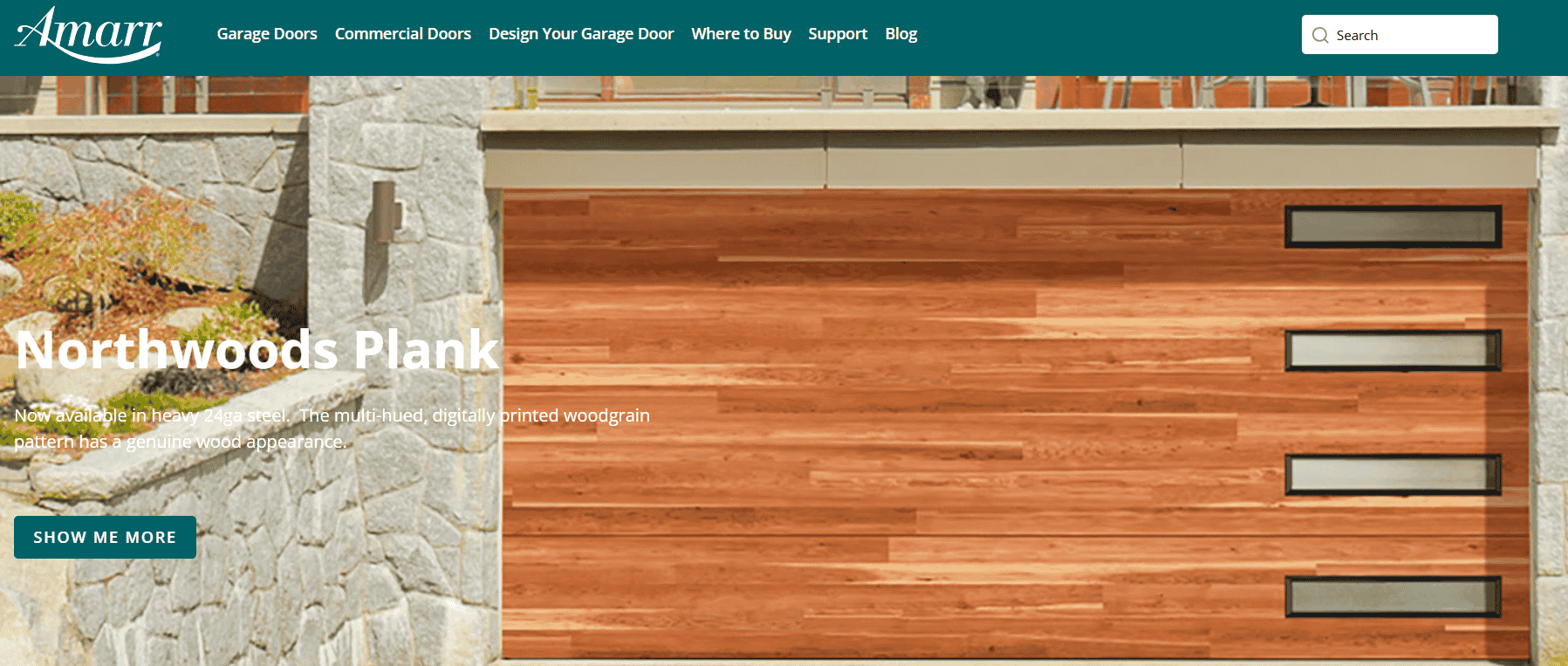Image resolution: width=1568 pixels, height=666 pixels.
Task: Open the Commercial Doors menu
Action: coord(403,34)
